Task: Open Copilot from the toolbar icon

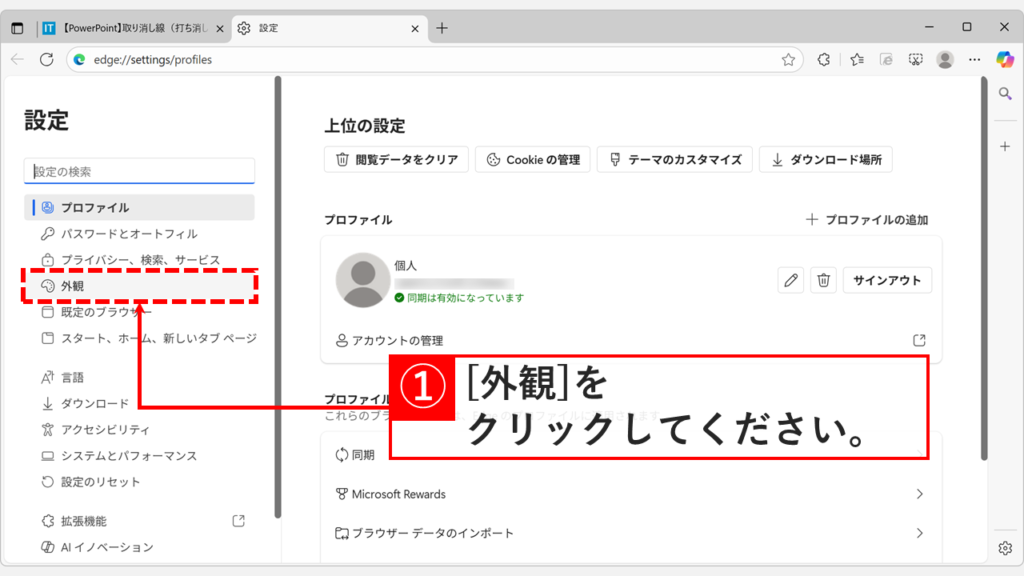Action: point(1003,59)
